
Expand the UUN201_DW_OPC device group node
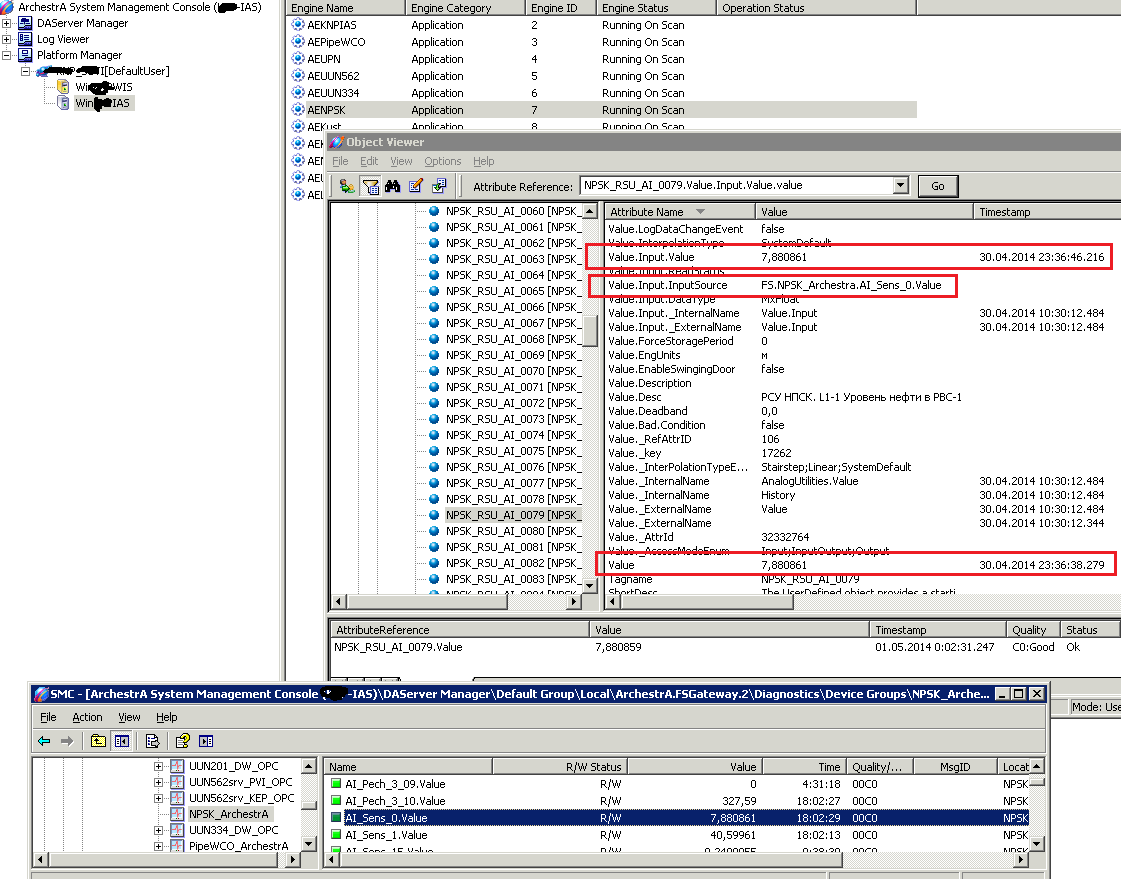(x=158, y=766)
